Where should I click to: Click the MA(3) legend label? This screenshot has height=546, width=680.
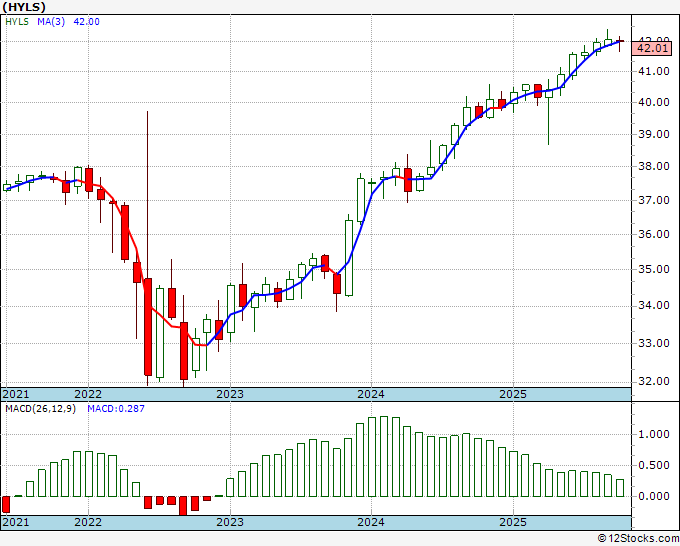51,22
